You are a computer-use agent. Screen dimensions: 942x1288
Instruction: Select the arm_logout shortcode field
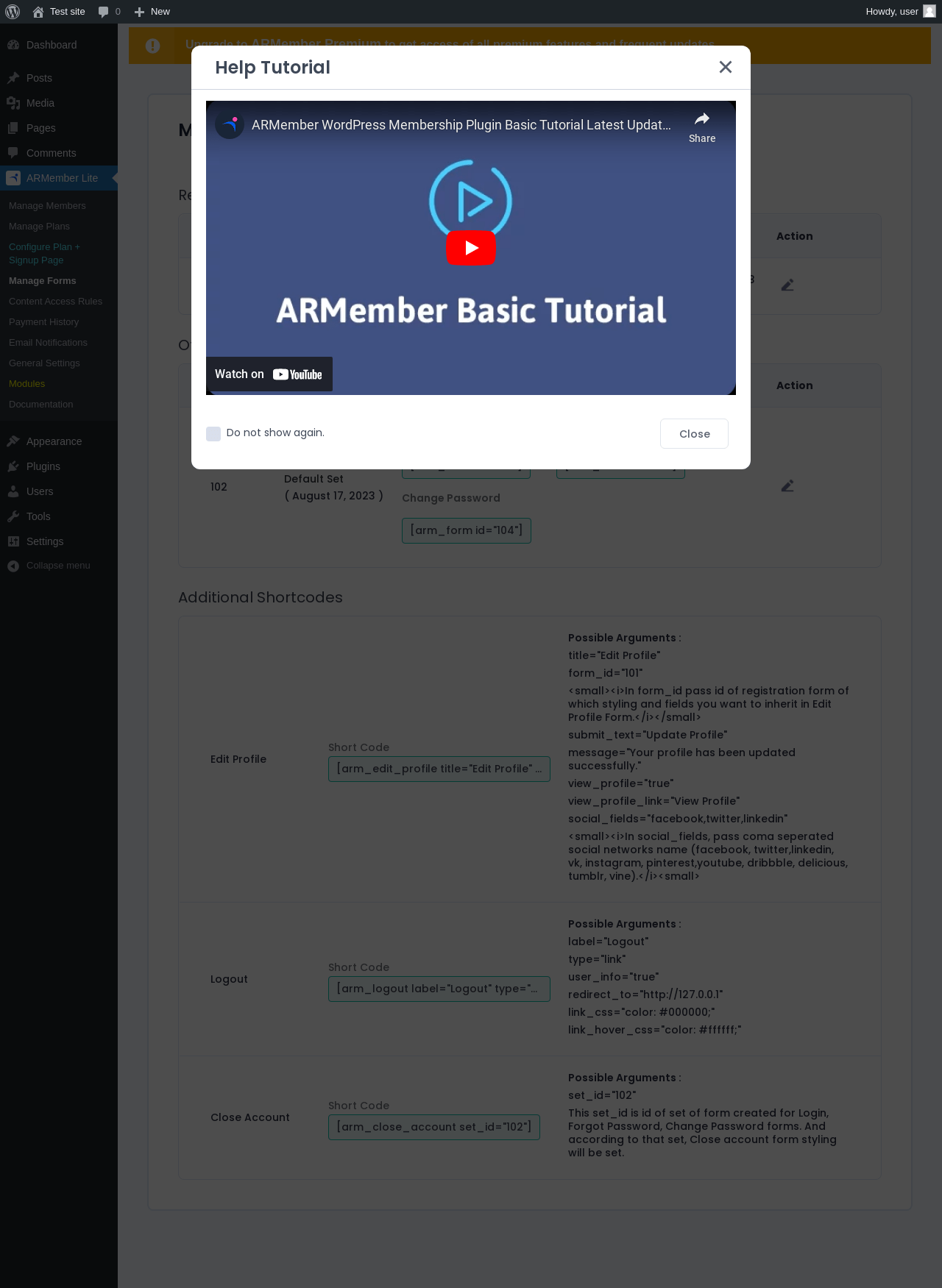coord(439,989)
